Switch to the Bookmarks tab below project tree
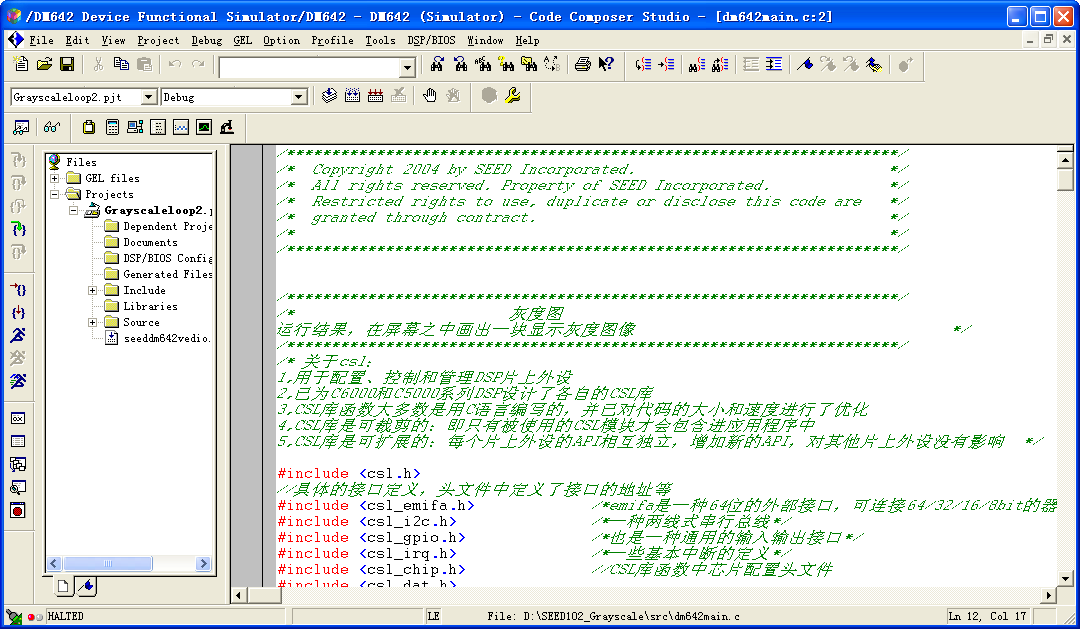1080x629 pixels. tap(86, 586)
